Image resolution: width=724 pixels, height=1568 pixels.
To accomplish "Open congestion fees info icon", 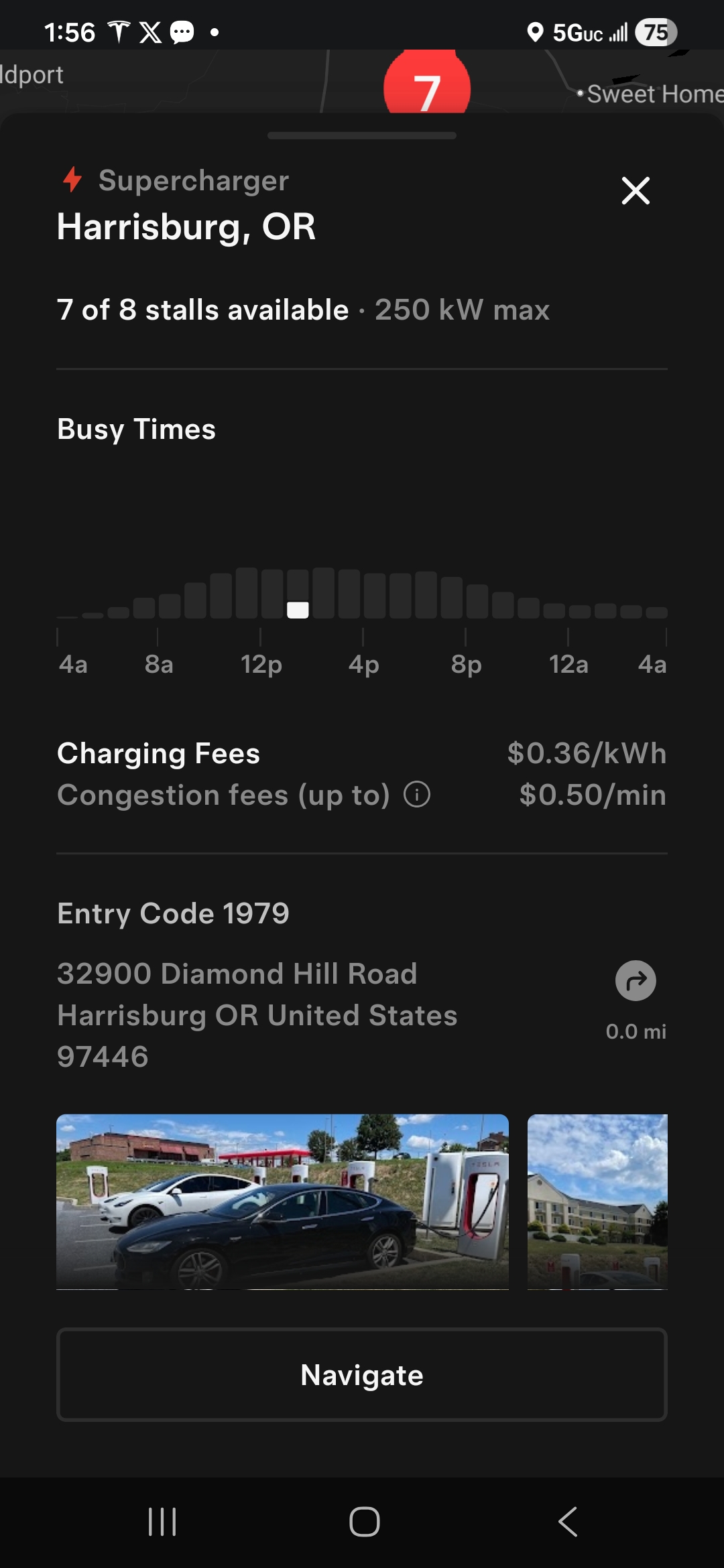I will point(417,795).
